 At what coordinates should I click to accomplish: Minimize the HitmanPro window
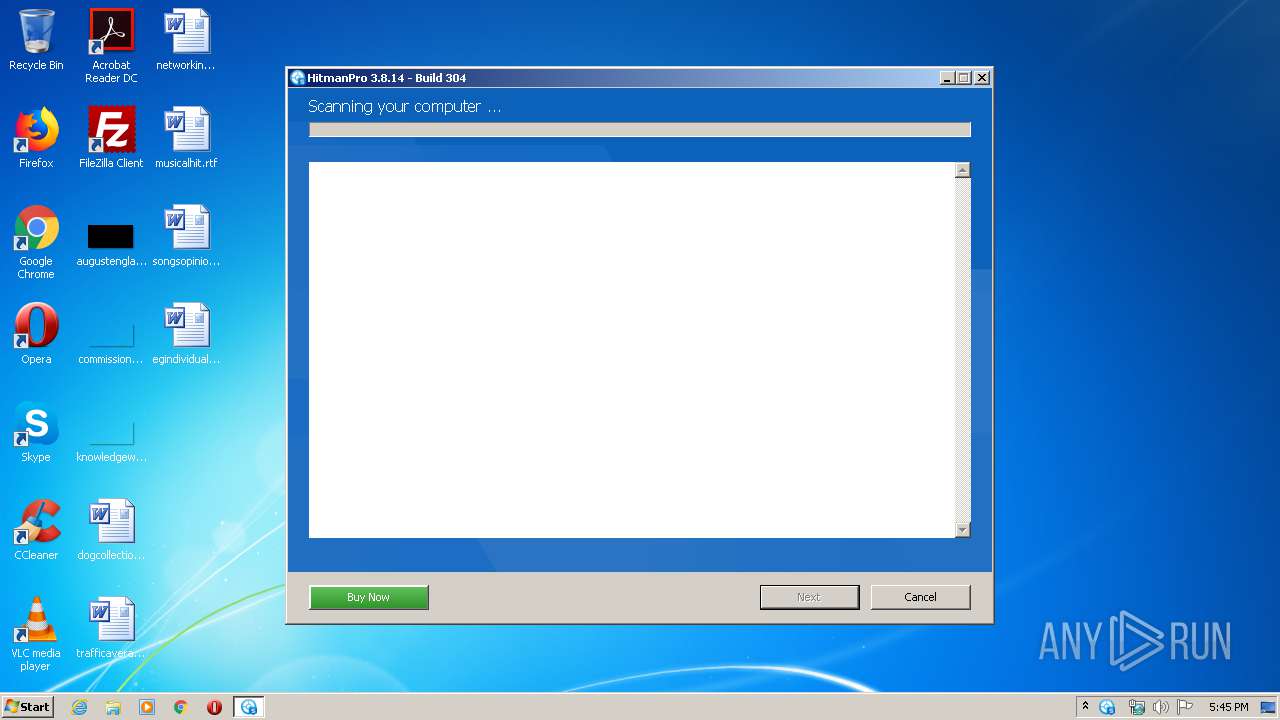pyautogui.click(x=947, y=78)
